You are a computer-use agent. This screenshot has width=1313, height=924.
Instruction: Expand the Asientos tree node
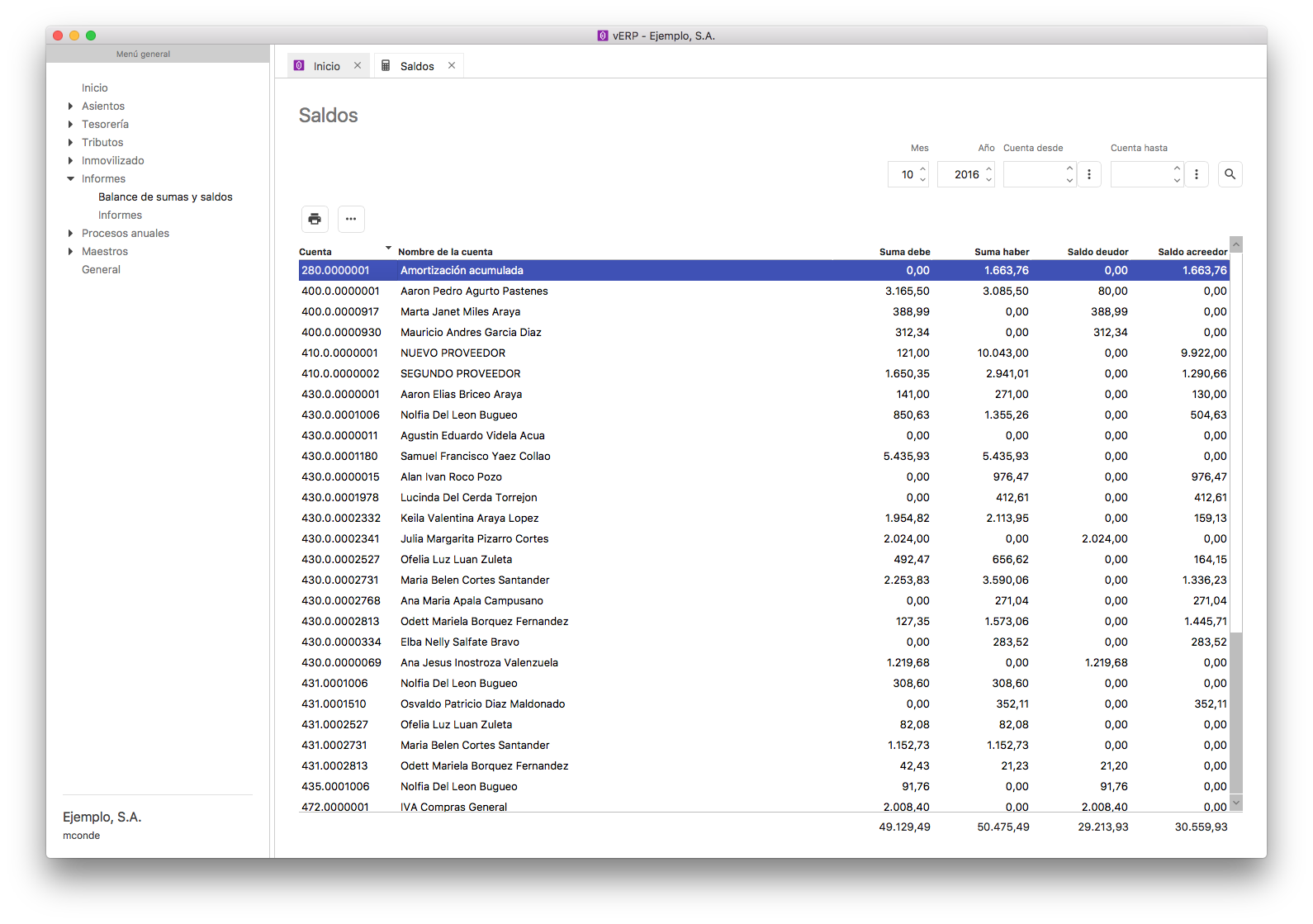pyautogui.click(x=71, y=107)
